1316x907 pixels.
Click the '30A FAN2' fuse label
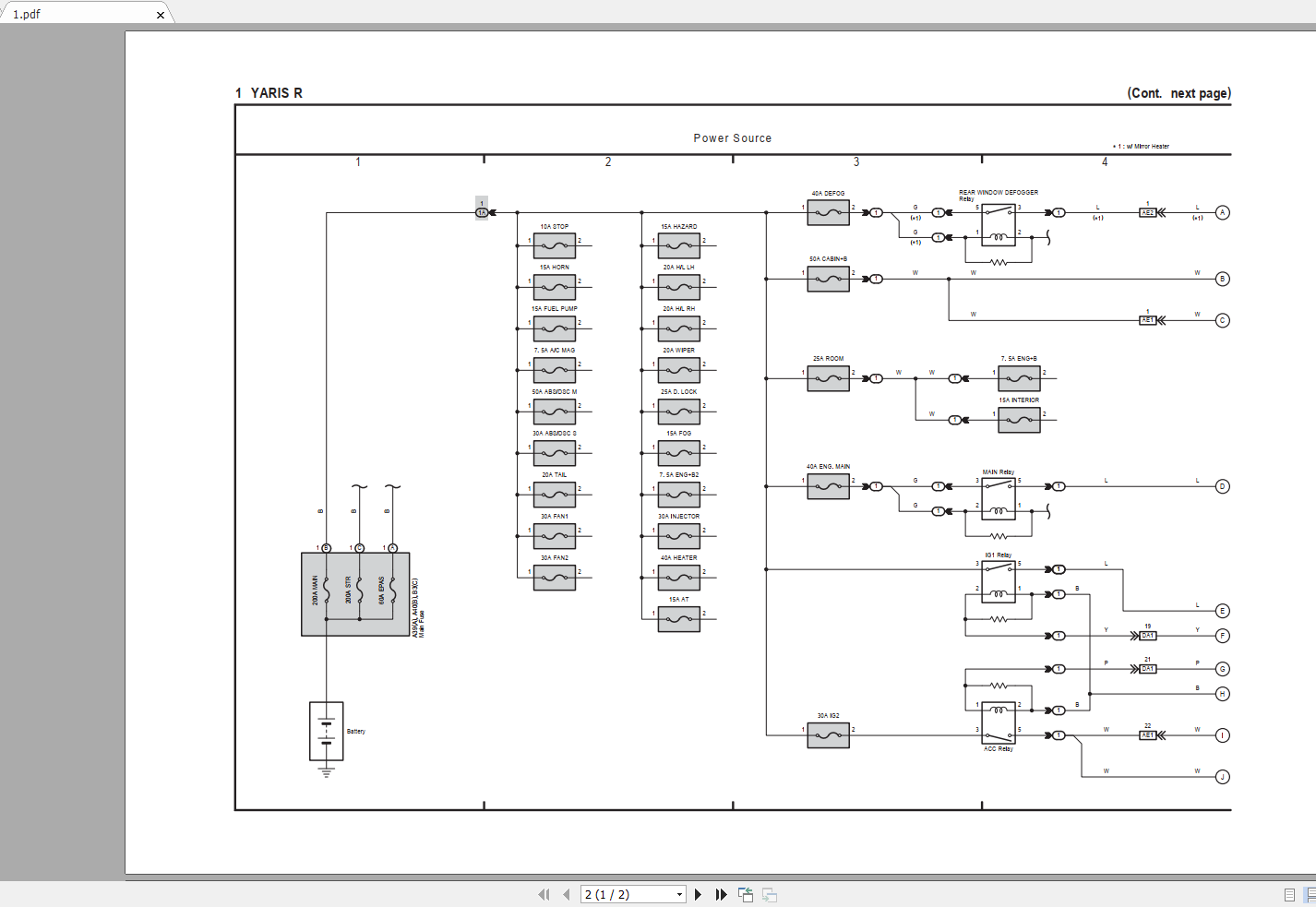[555, 557]
